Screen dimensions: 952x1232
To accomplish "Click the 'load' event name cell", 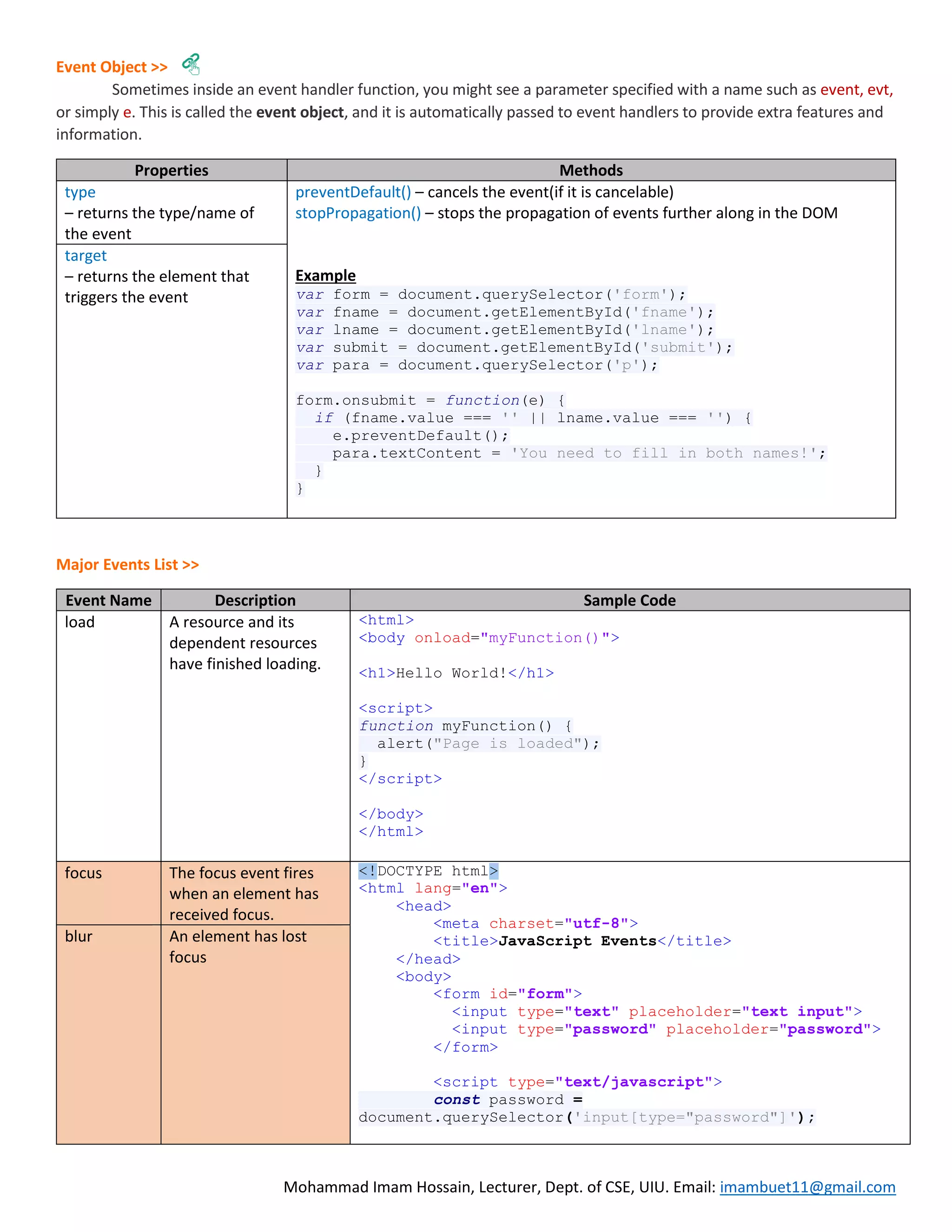I will point(79,622).
